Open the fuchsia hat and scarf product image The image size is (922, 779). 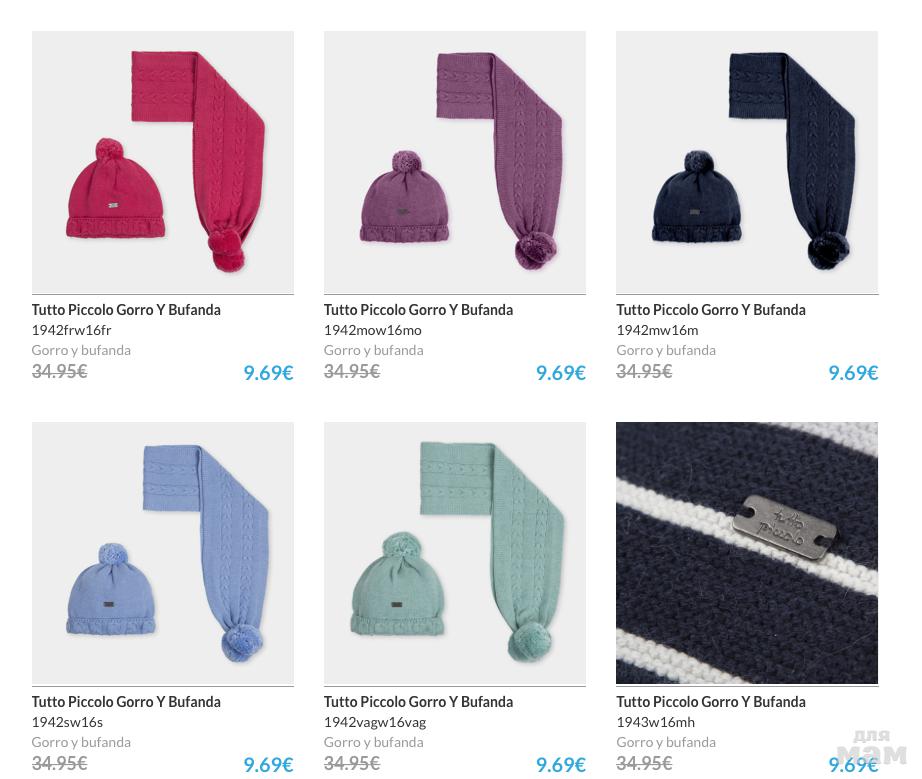[163, 162]
